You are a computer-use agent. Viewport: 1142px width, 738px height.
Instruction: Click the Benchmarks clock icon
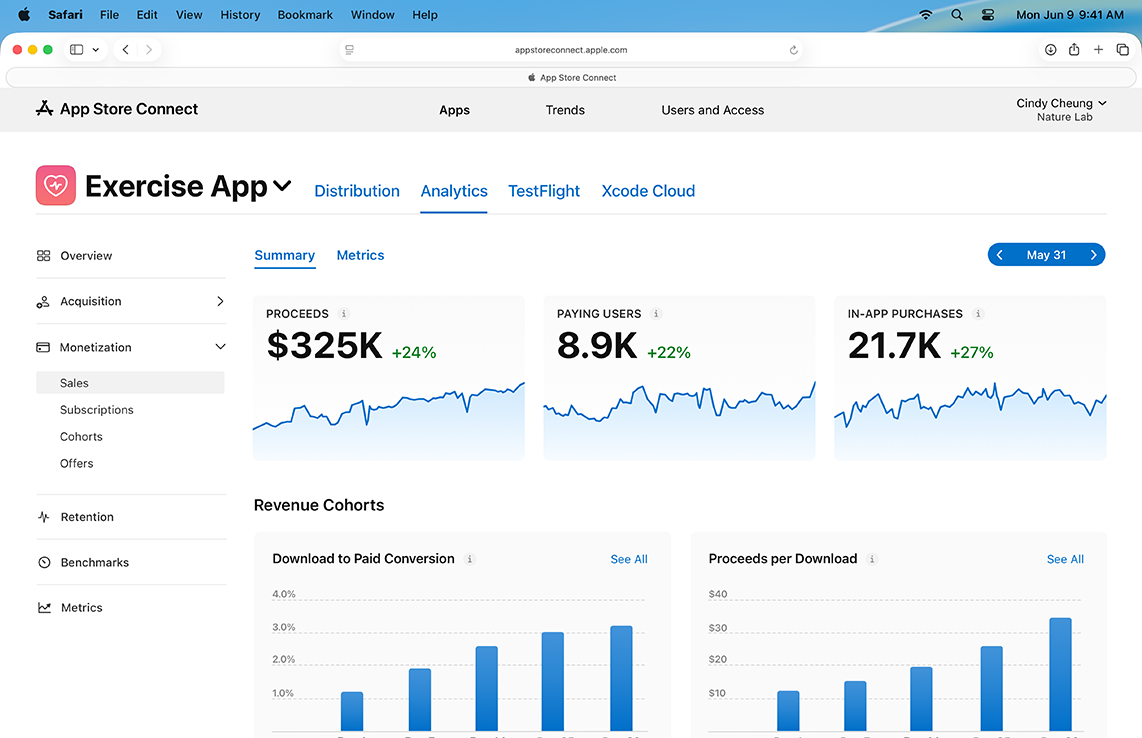pos(43,562)
